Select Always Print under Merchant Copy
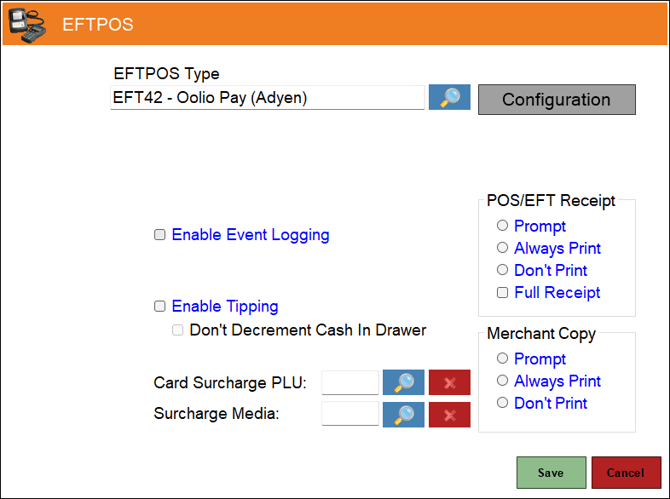The height and width of the screenshot is (499, 670). (x=502, y=380)
